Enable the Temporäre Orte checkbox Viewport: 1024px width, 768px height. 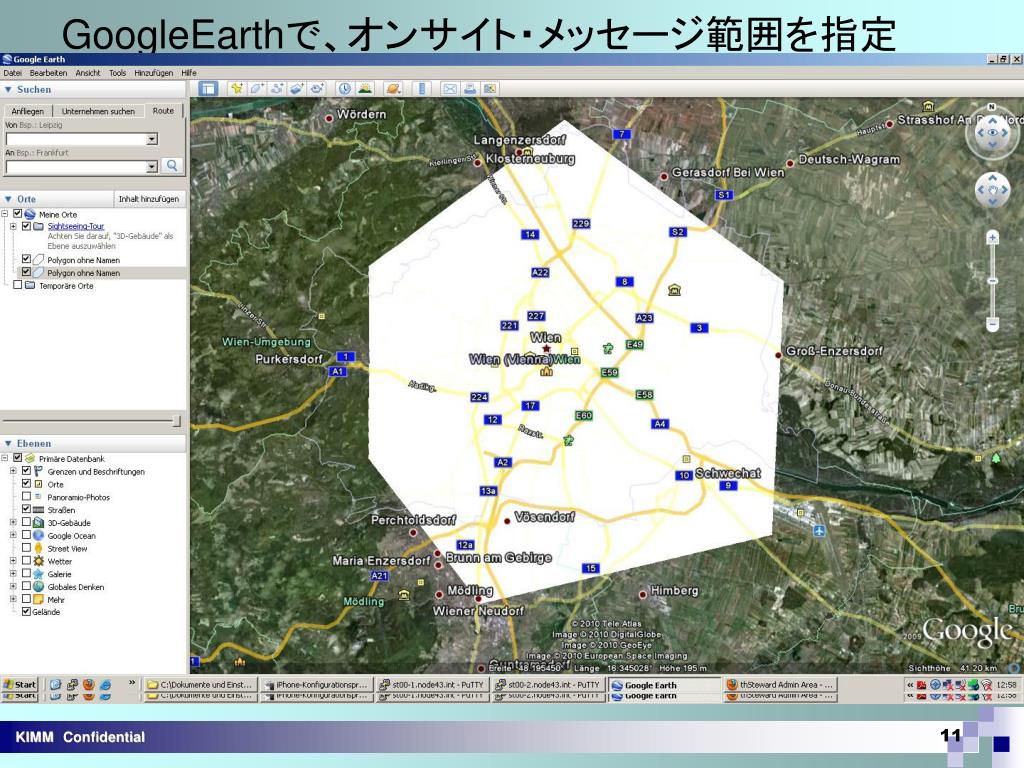[18, 285]
